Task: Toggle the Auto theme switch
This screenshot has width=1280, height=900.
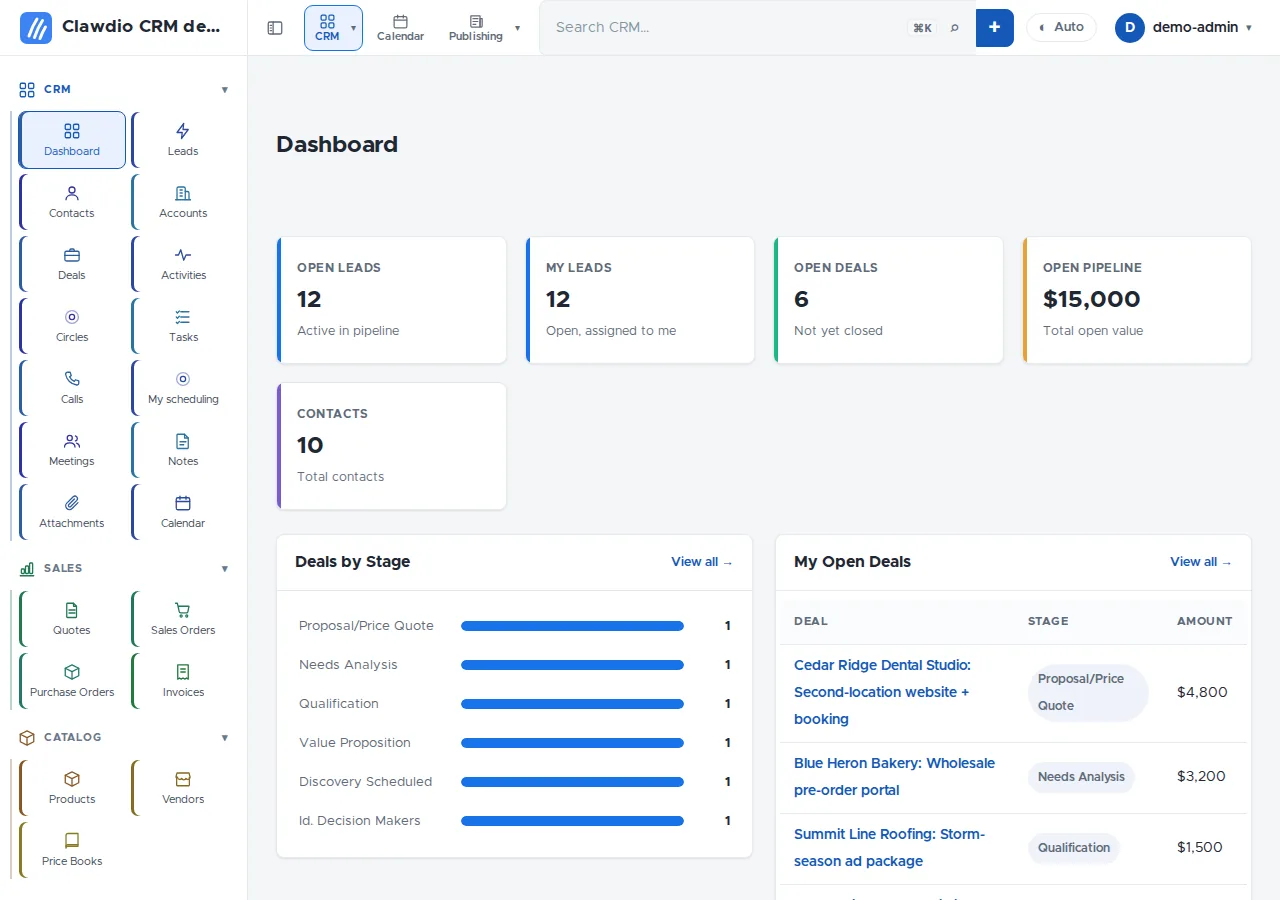Action: coord(1061,28)
